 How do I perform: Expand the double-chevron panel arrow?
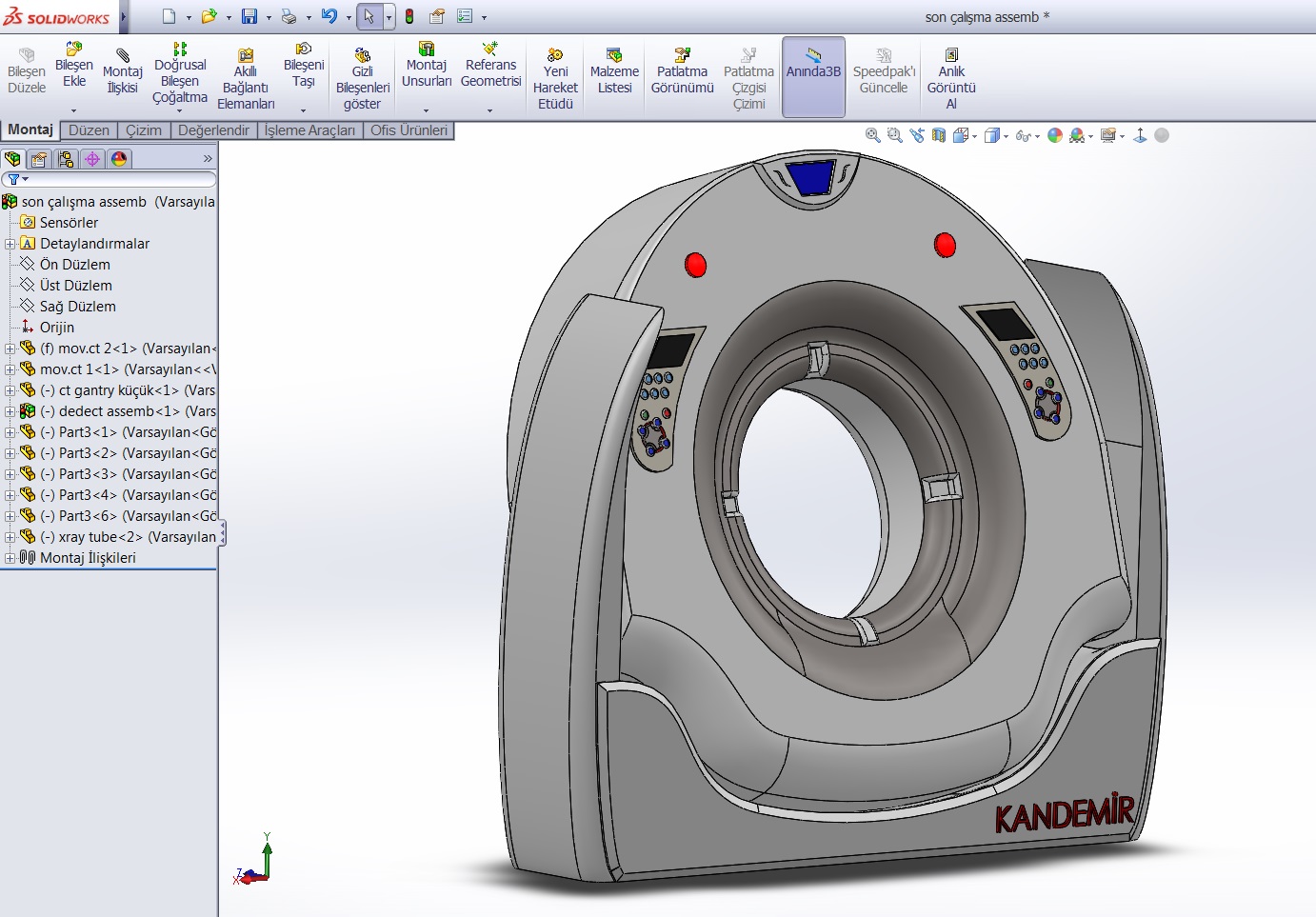pyautogui.click(x=208, y=159)
